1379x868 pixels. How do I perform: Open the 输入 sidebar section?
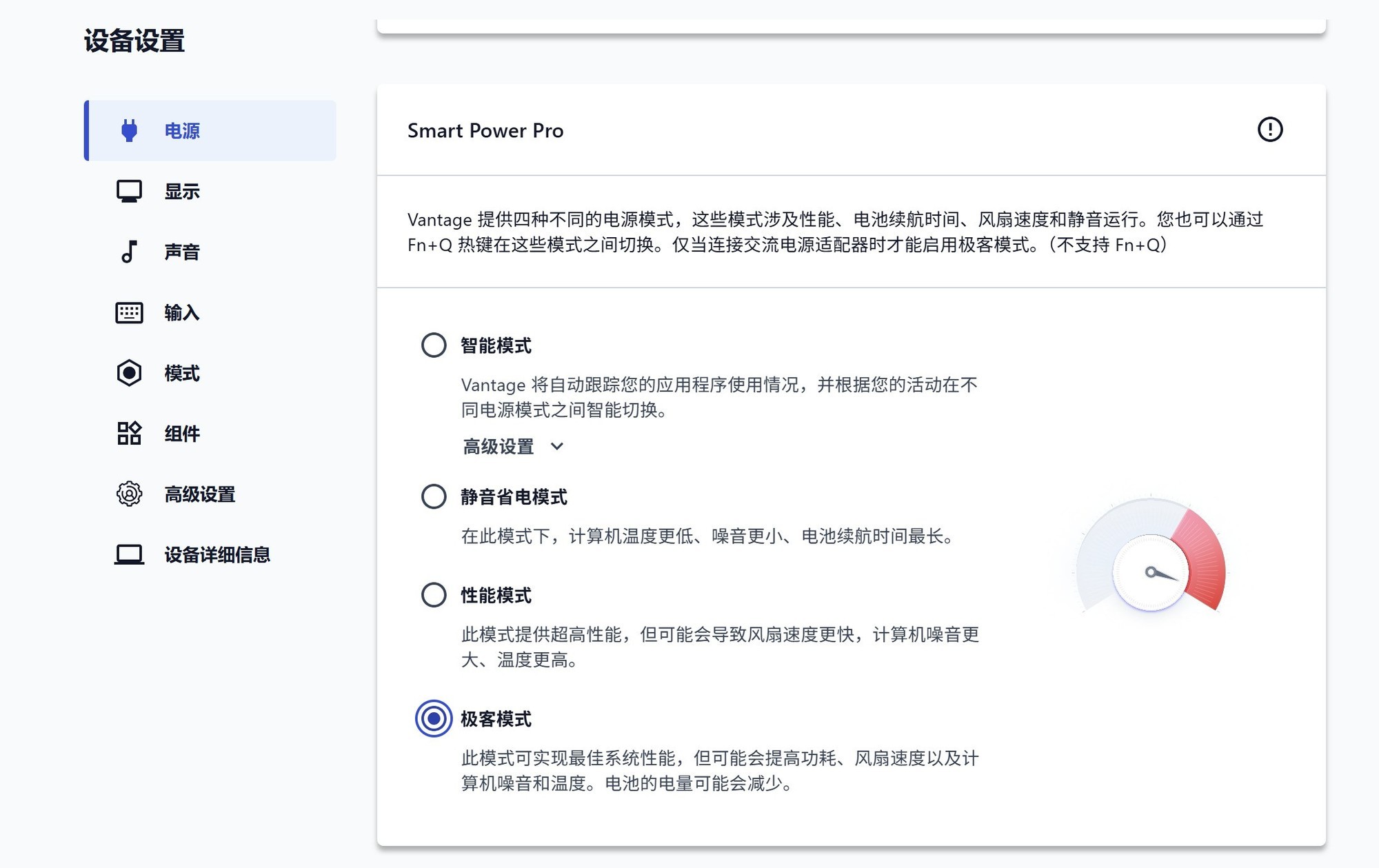[210, 312]
